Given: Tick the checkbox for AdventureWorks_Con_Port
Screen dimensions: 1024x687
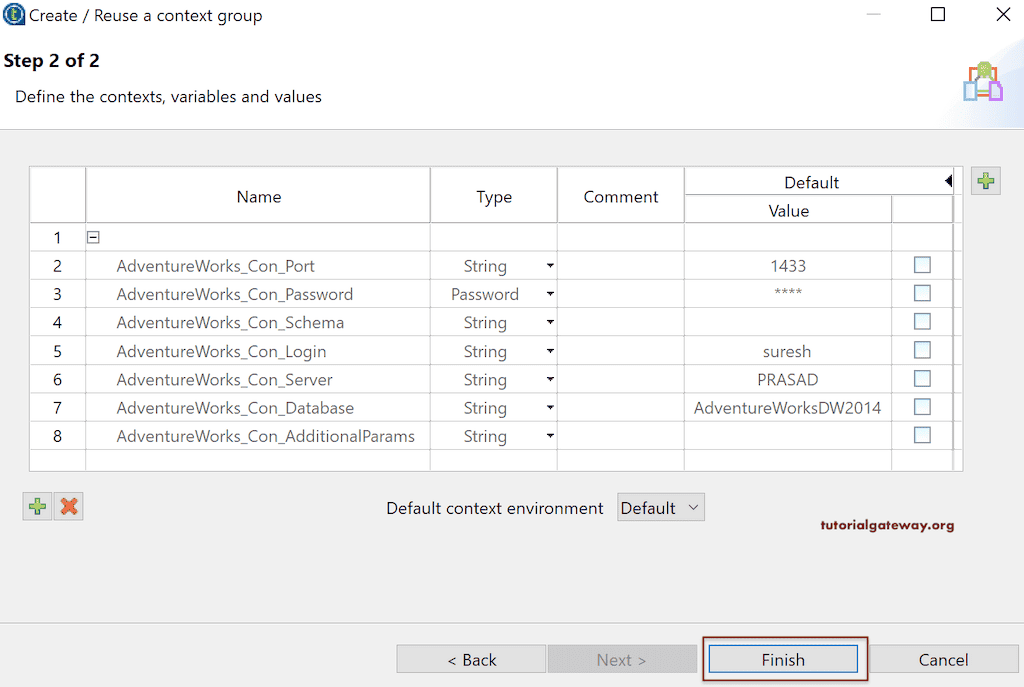Looking at the screenshot, I should coord(922,265).
